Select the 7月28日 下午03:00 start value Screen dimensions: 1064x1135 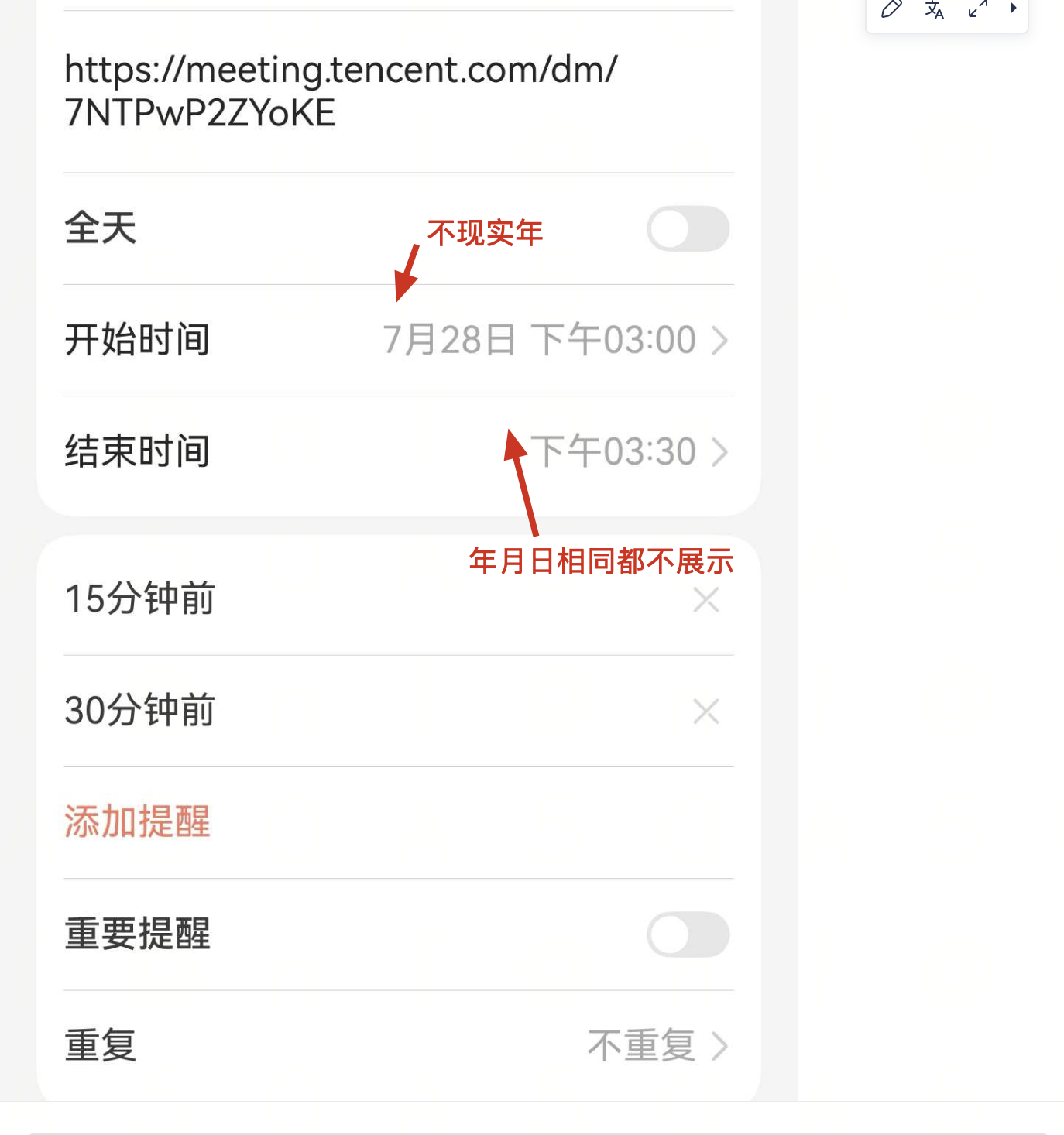point(539,341)
